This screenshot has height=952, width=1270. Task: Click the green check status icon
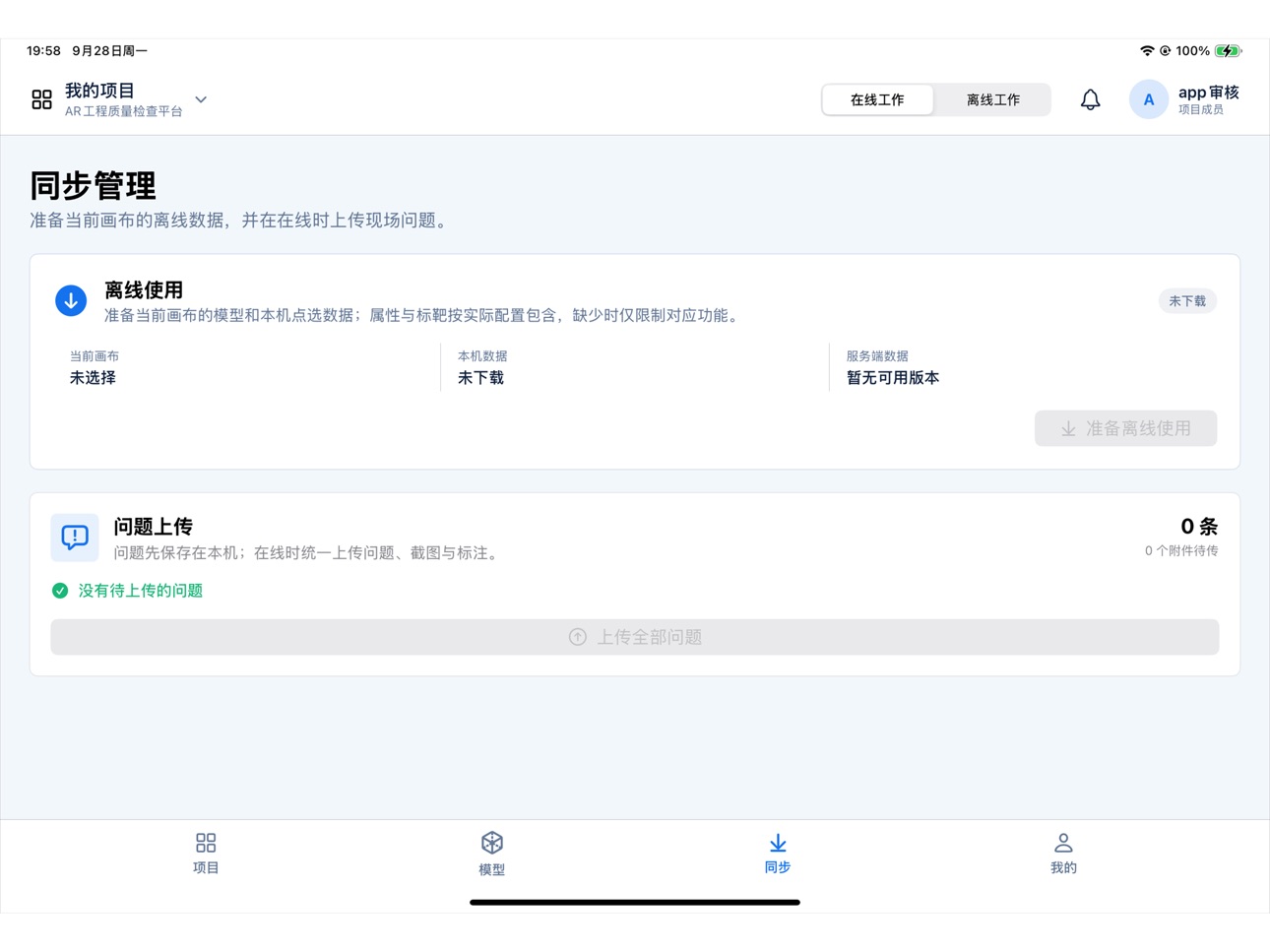point(60,591)
